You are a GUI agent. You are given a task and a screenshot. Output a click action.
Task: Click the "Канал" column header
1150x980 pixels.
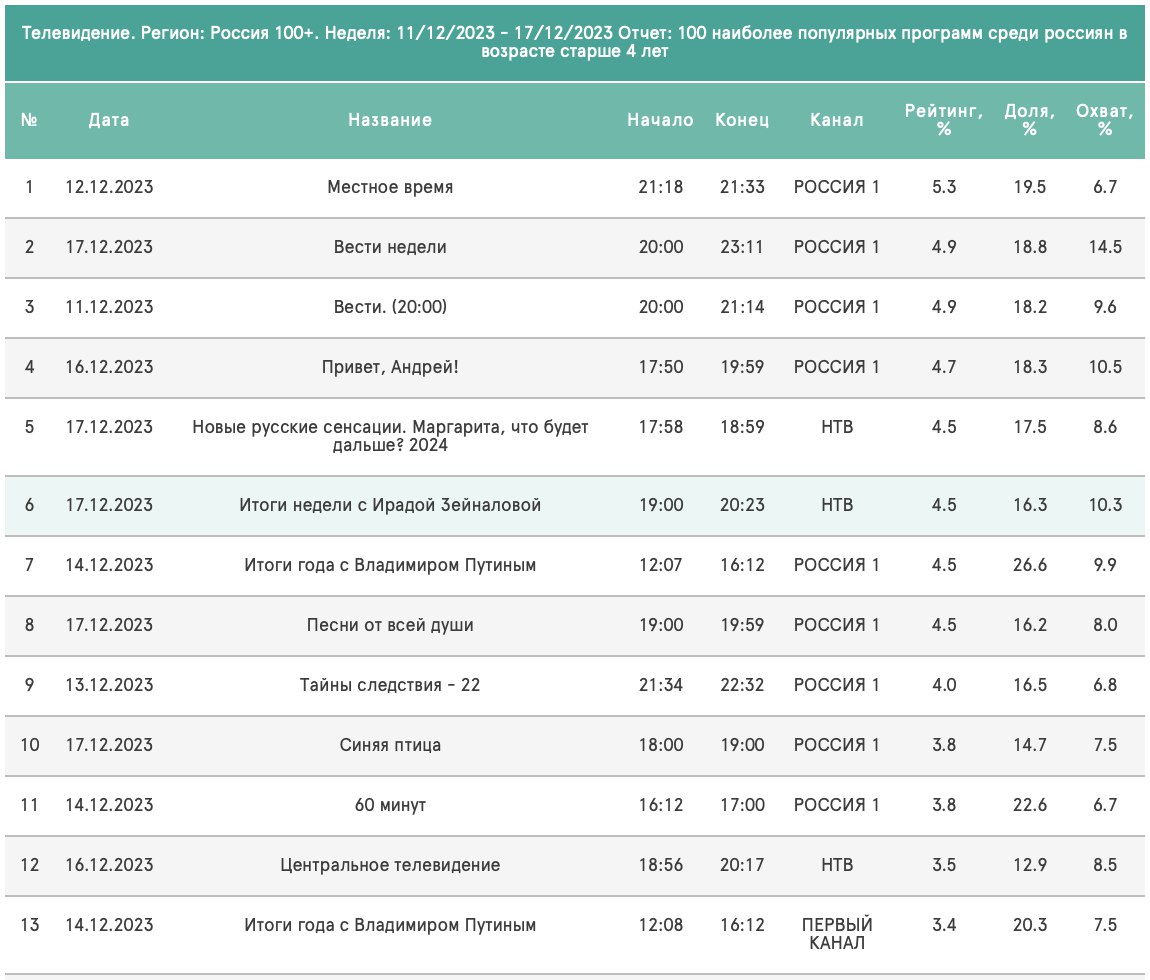pyautogui.click(x=837, y=120)
